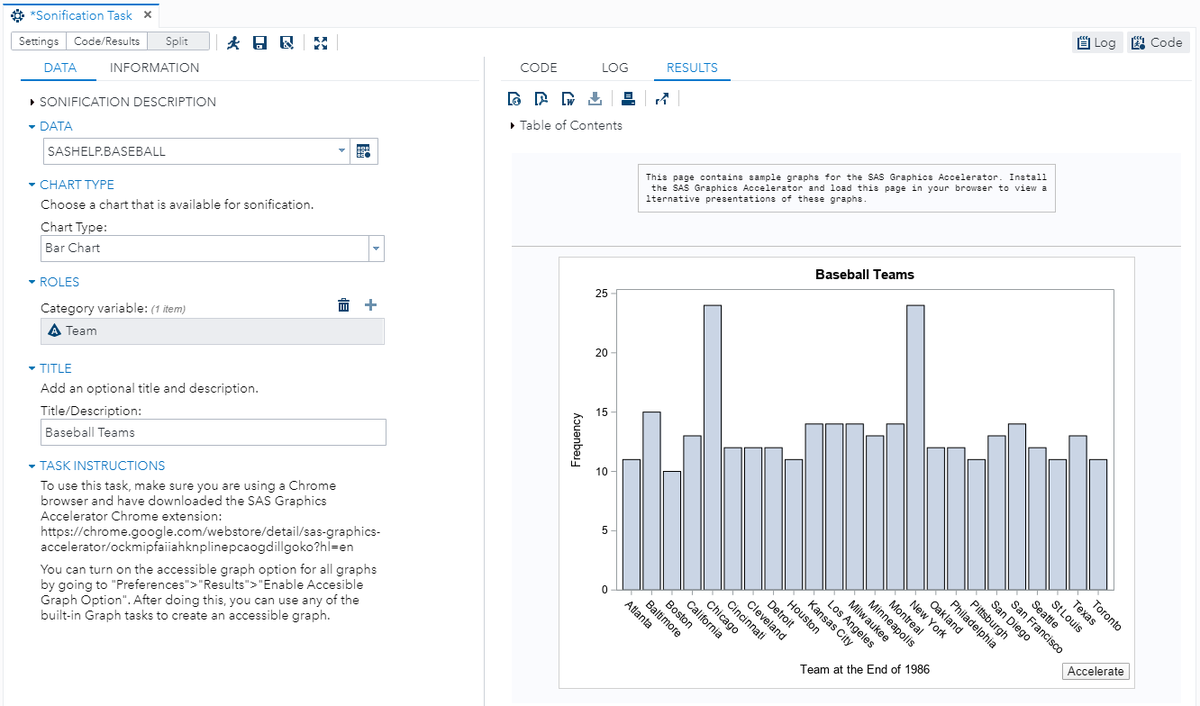Select the RESULTS tab
Viewport: 1200px width, 706px height.
[692, 68]
